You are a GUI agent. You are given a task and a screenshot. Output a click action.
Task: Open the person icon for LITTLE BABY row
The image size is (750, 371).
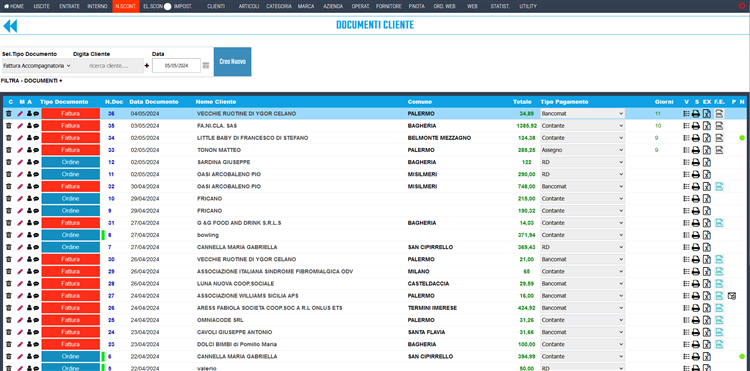29,138
